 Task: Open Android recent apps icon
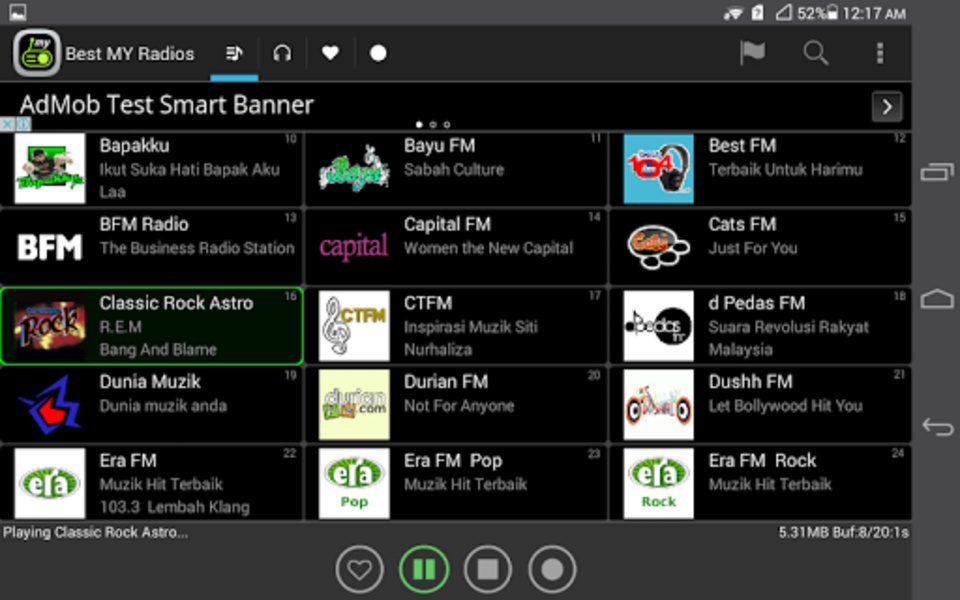tap(937, 171)
